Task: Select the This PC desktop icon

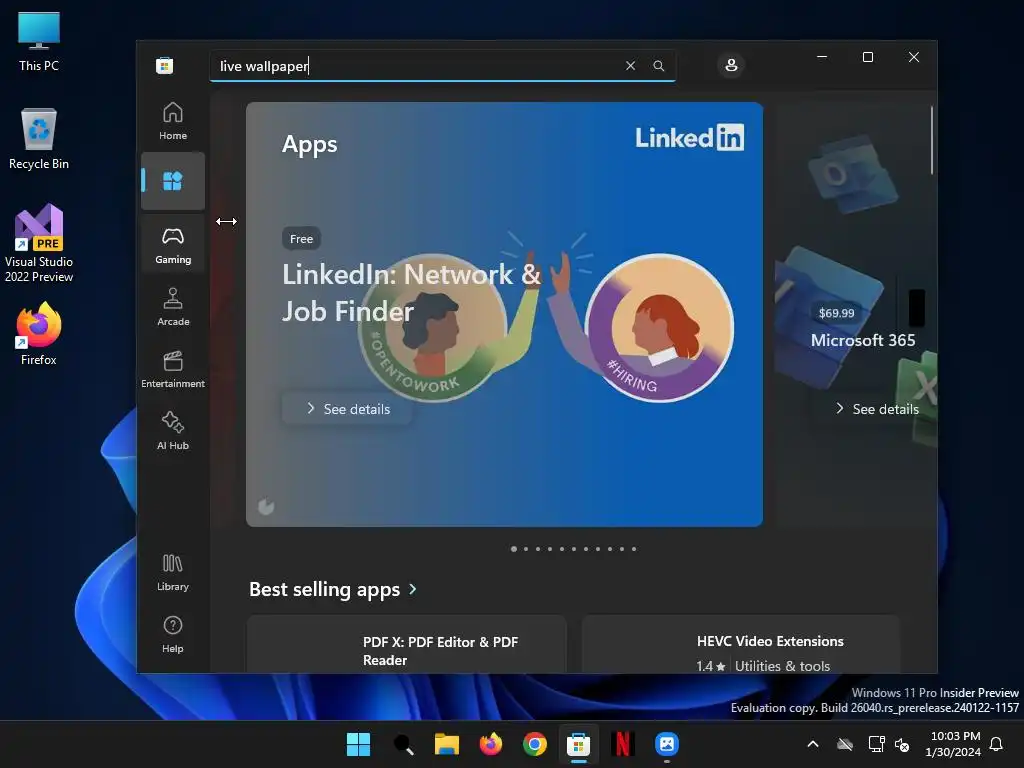Action: pyautogui.click(x=39, y=41)
